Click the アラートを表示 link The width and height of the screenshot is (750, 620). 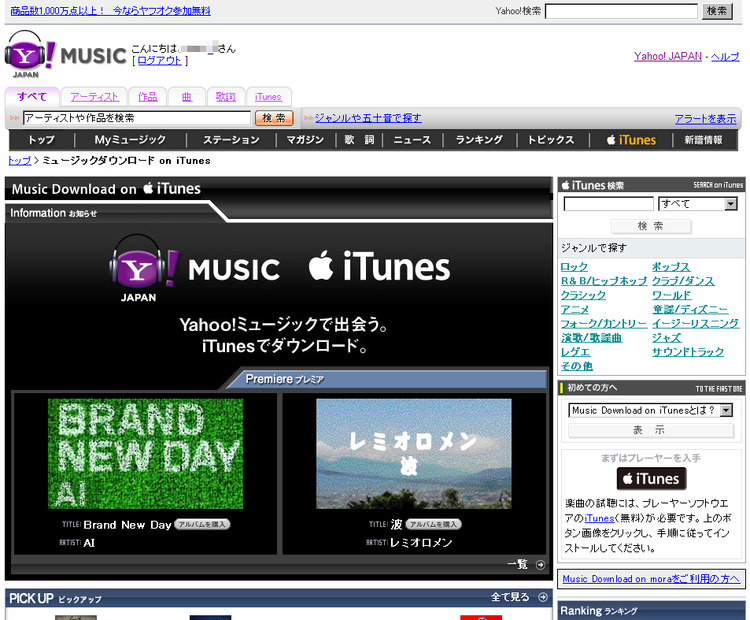coord(705,119)
